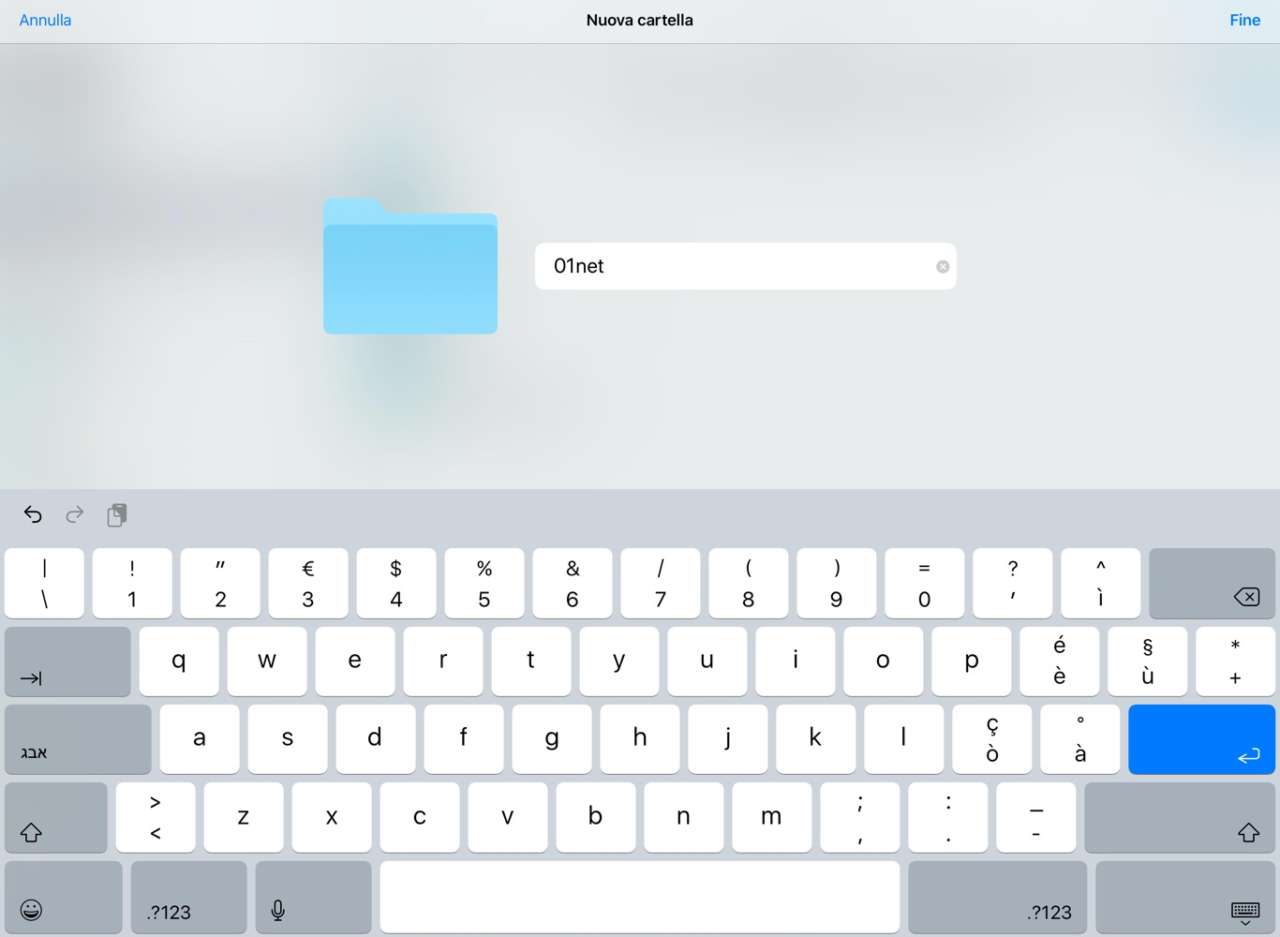This screenshot has width=1280, height=937.
Task: Tap the undo arrow above keyboard
Action: 33,515
